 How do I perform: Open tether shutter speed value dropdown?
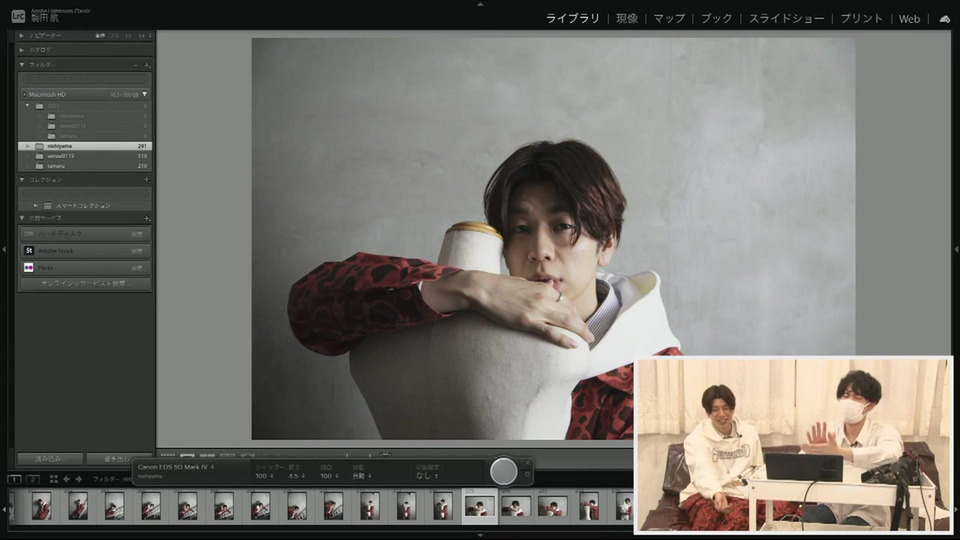click(x=264, y=476)
